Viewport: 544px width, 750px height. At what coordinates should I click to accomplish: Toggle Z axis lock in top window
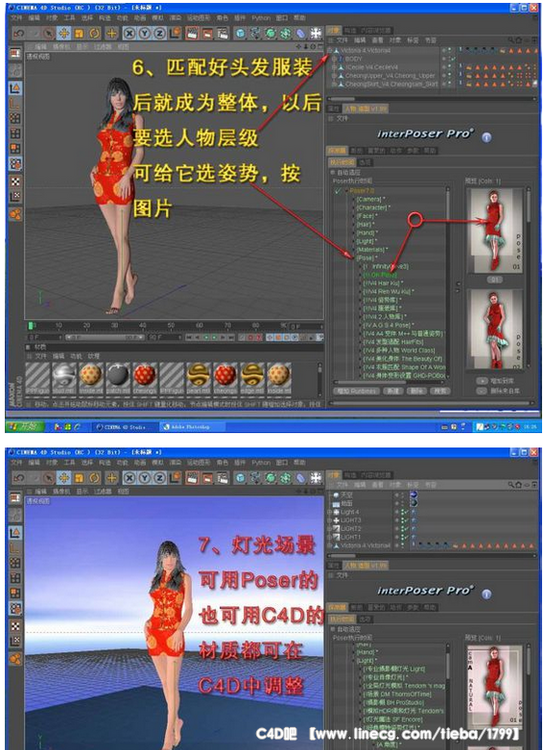(x=159, y=33)
